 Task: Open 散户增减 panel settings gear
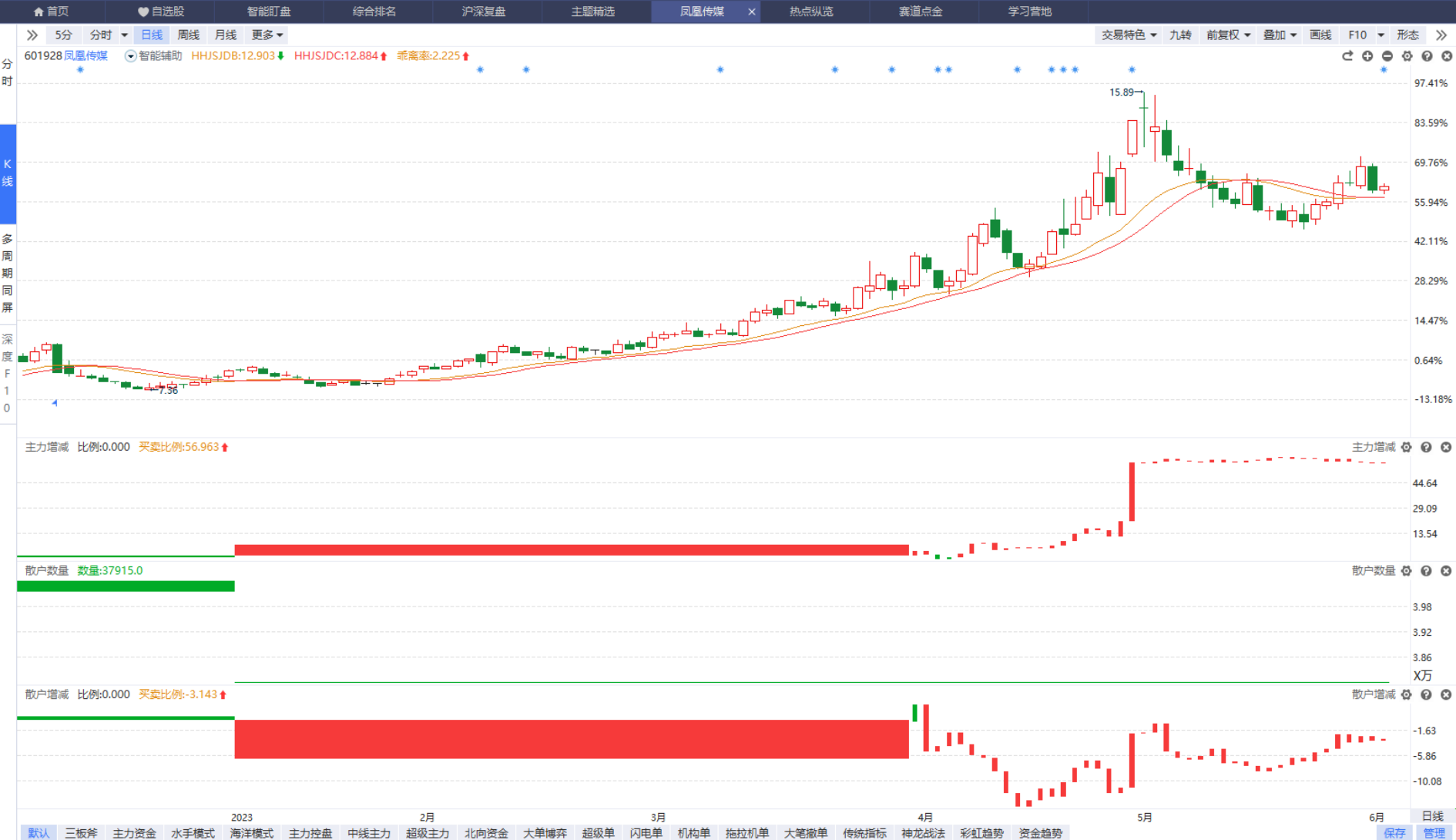pyautogui.click(x=1407, y=694)
